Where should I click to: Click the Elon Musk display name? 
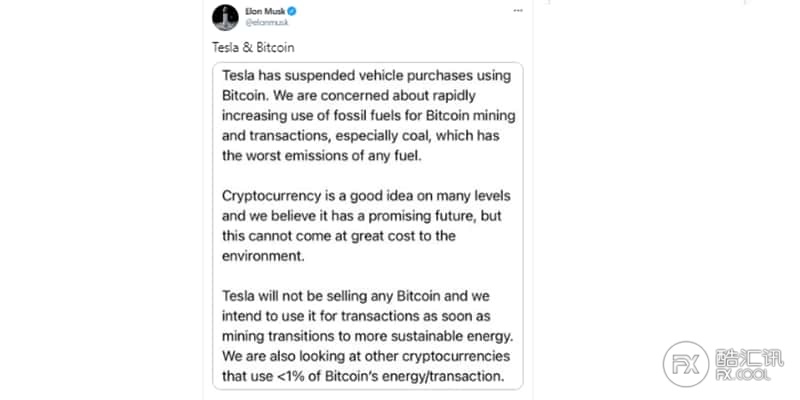click(265, 11)
